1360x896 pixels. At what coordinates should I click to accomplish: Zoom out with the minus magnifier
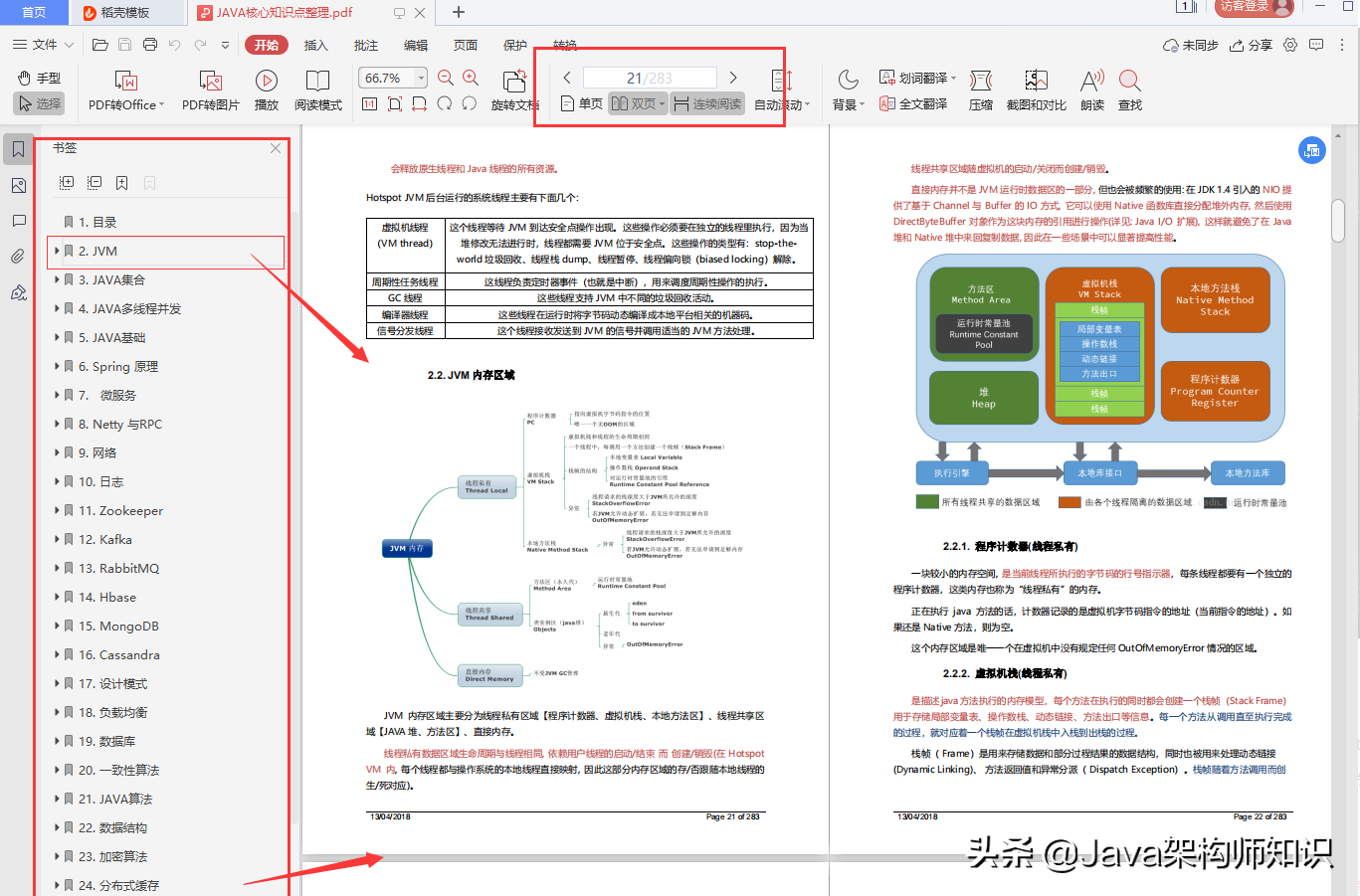(x=446, y=78)
